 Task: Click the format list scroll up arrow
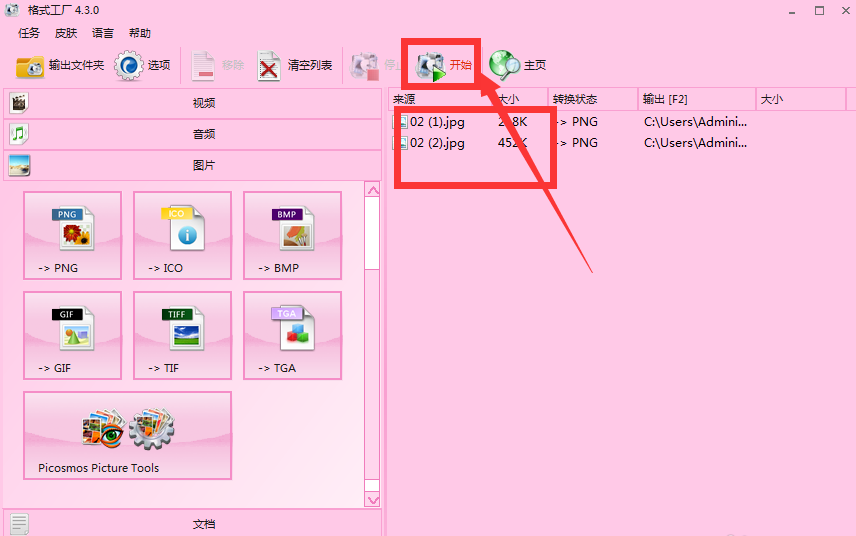pos(373,190)
